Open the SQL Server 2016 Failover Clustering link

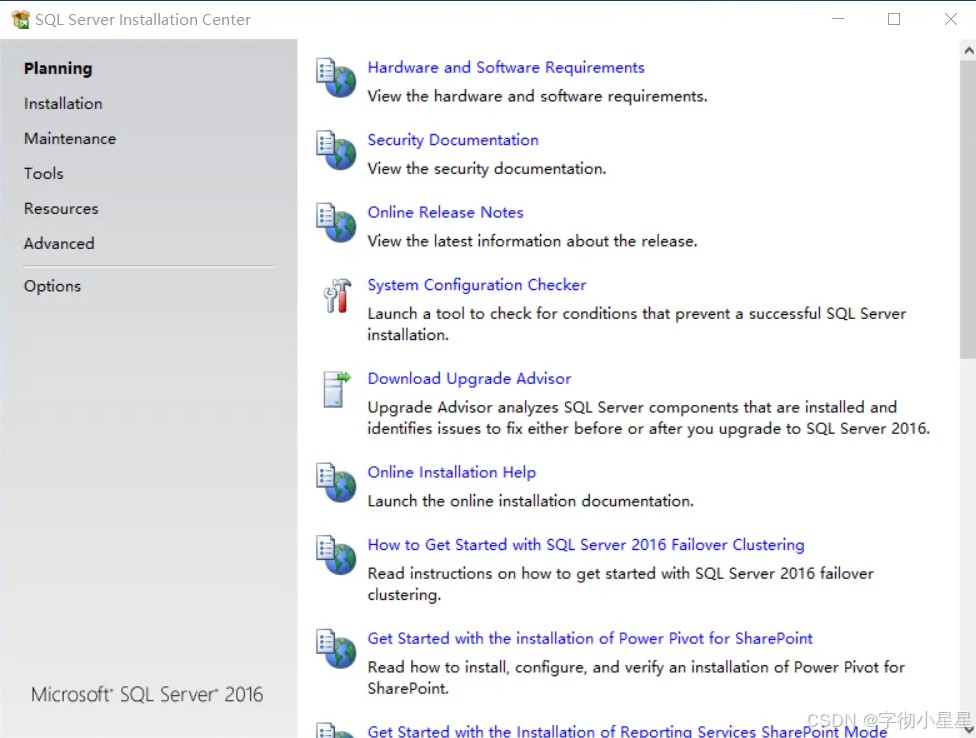click(x=586, y=544)
